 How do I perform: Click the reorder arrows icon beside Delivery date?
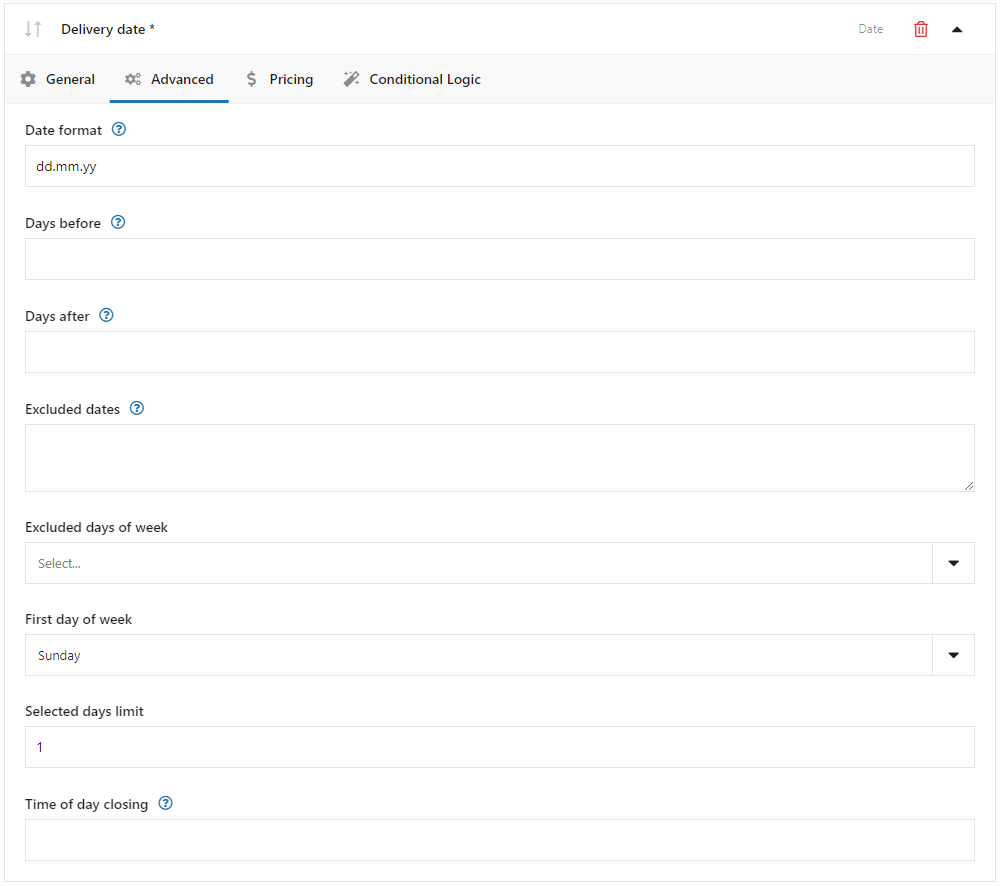pyautogui.click(x=33, y=29)
